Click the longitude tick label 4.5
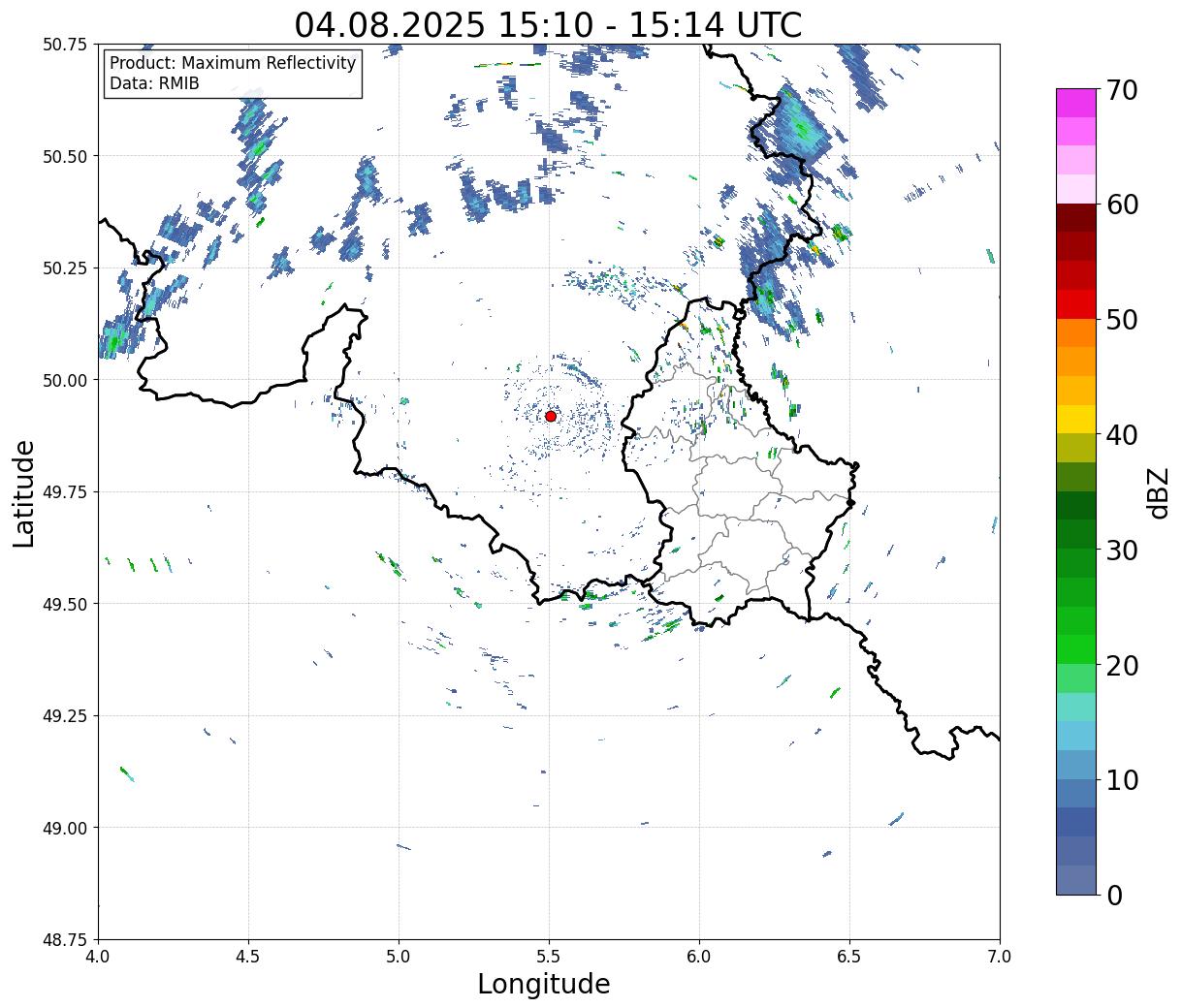The width and height of the screenshot is (1182, 1008). pos(248,956)
